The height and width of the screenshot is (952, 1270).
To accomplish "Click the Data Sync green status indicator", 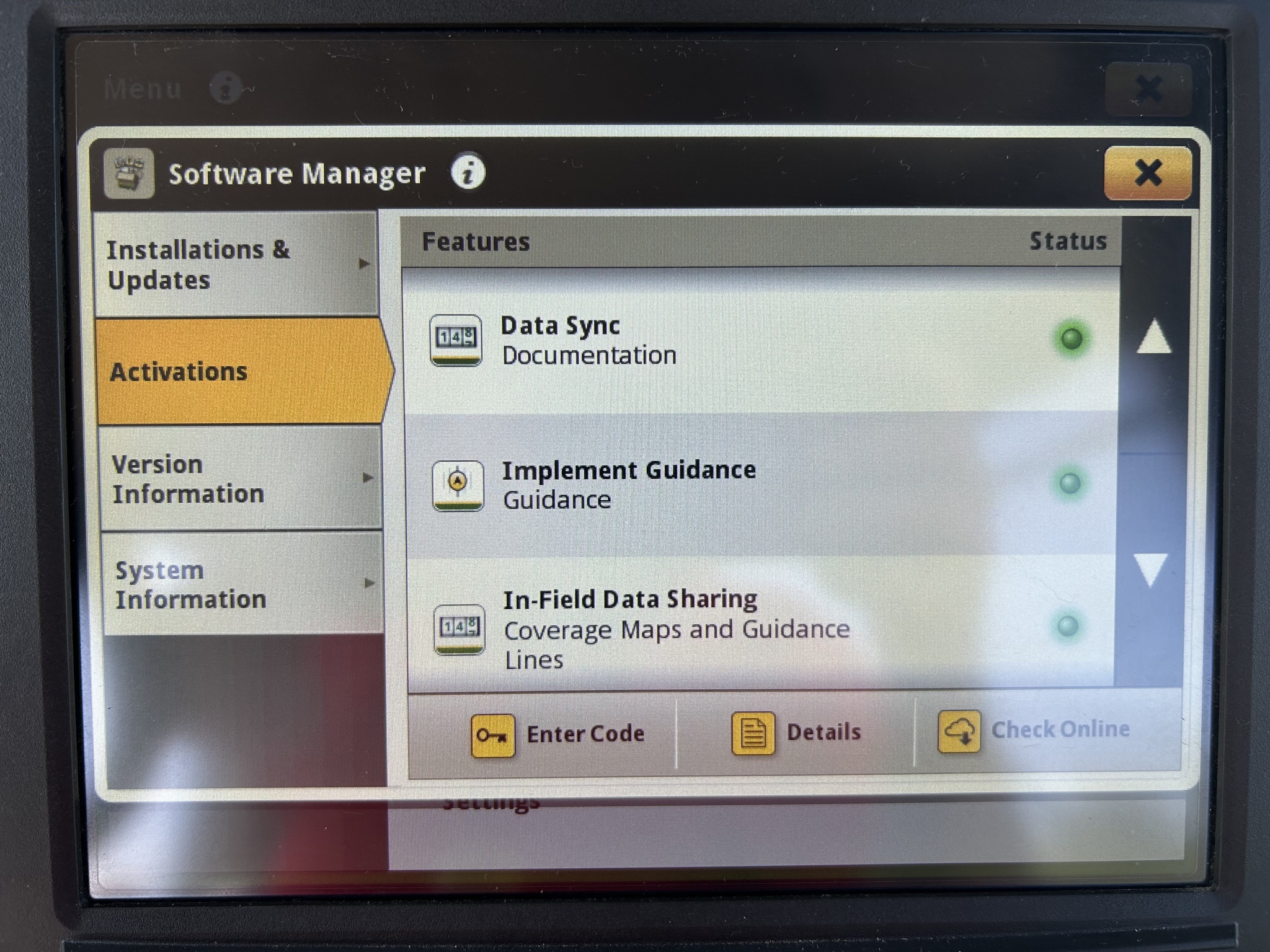I will pyautogui.click(x=1071, y=338).
